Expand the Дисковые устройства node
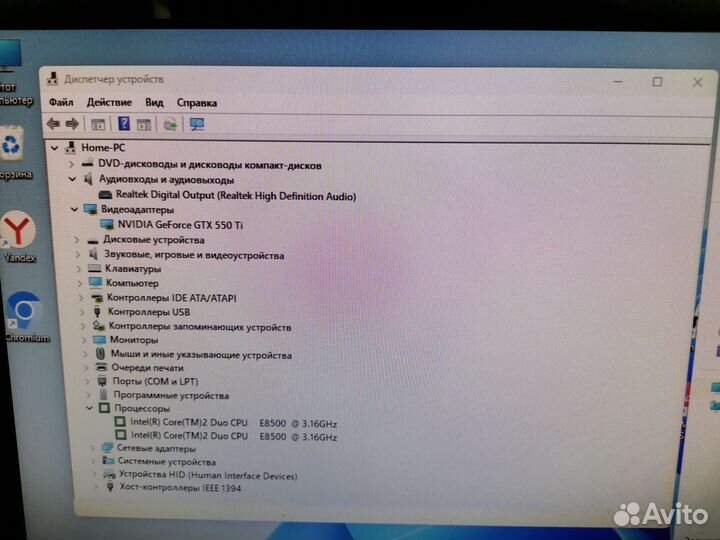Image resolution: width=720 pixels, height=540 pixels. coord(77,240)
